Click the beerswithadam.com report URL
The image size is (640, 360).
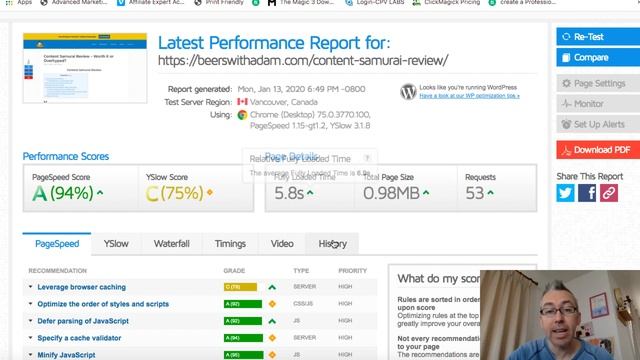click(x=303, y=60)
